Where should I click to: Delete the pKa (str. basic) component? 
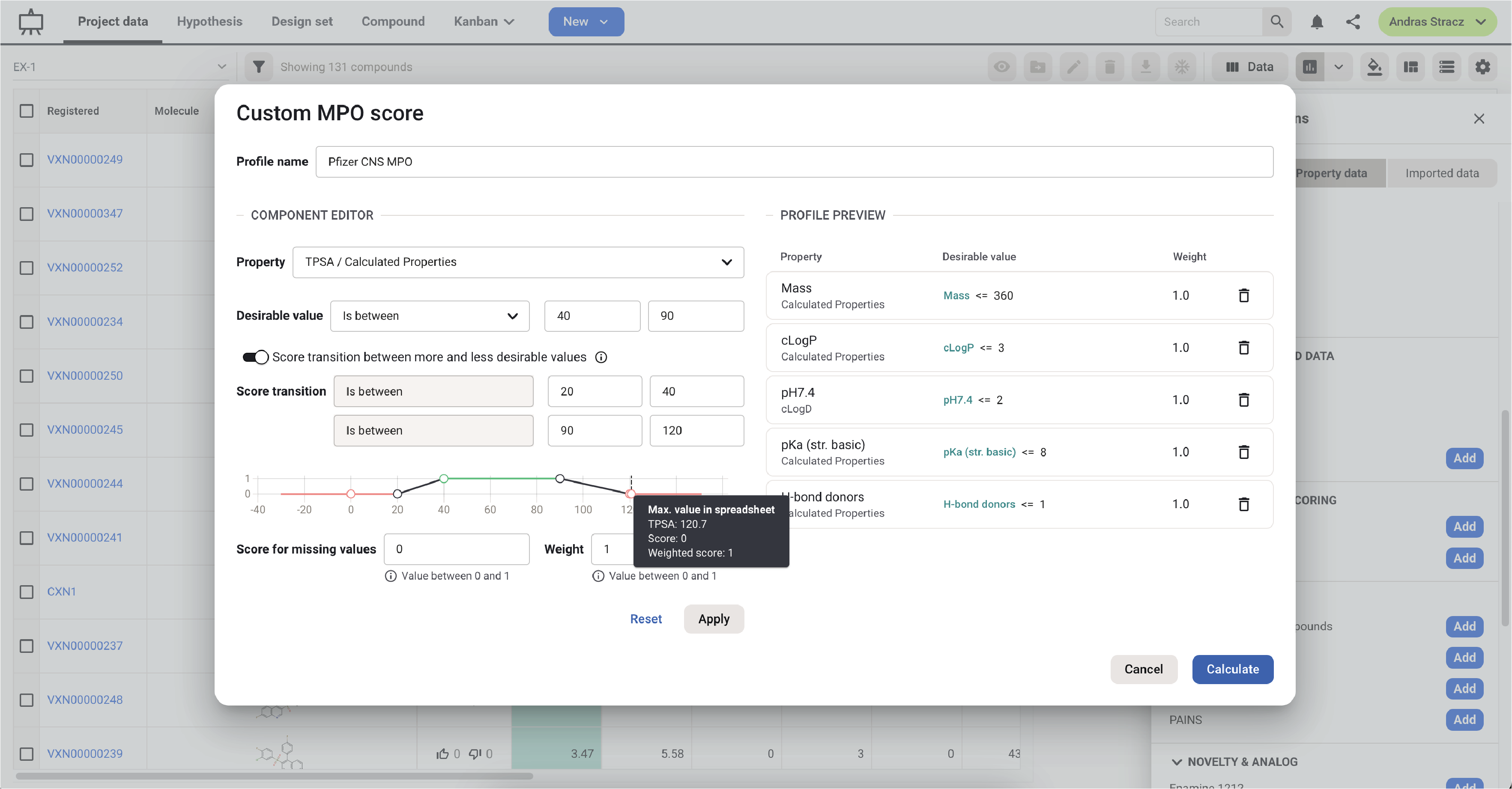point(1243,452)
